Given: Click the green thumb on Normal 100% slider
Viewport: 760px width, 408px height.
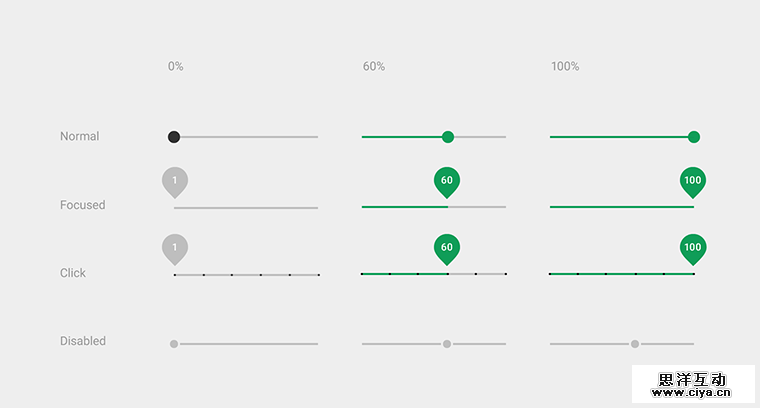Looking at the screenshot, I should pyautogui.click(x=694, y=137).
